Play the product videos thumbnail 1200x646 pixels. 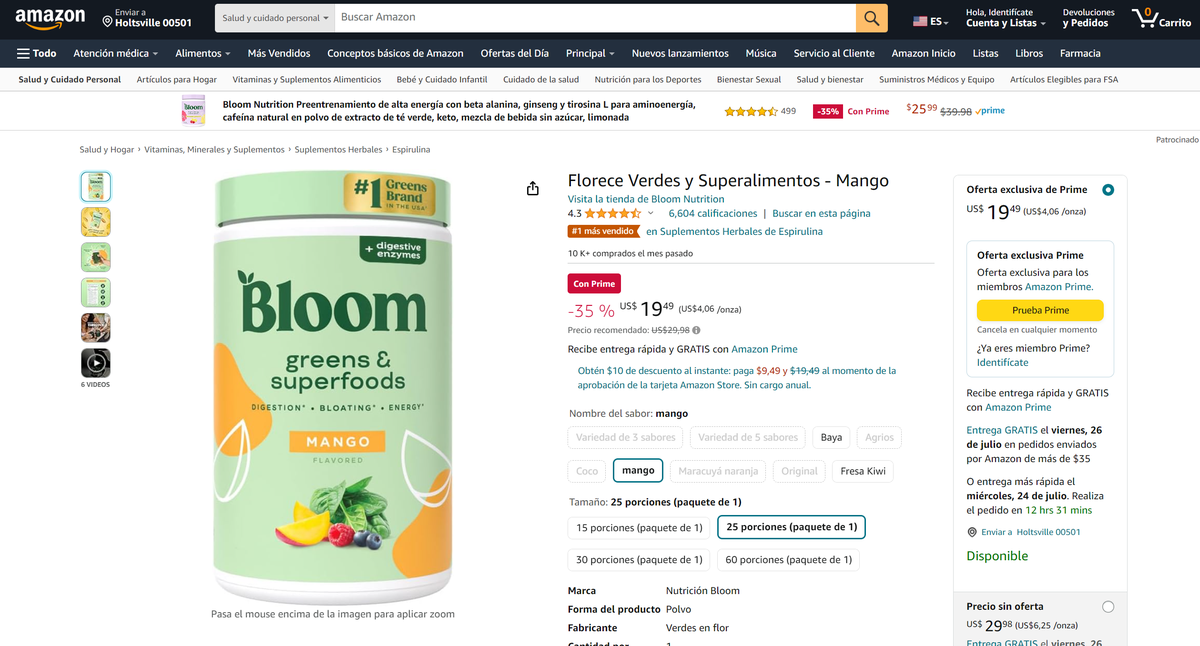pyautogui.click(x=95, y=363)
